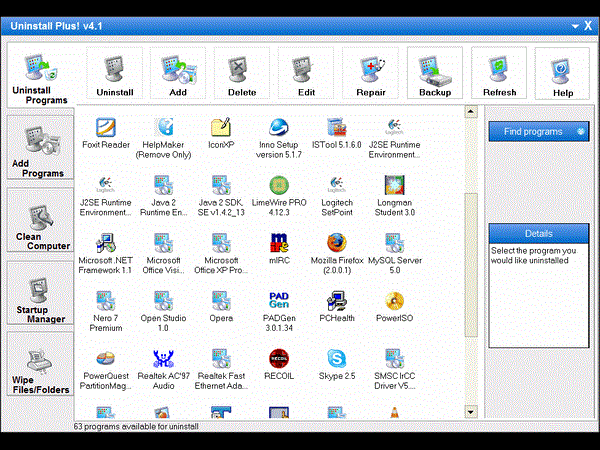Viewport: 600px width, 450px height.
Task: Select the Foxit Reader icon
Action: (106, 127)
